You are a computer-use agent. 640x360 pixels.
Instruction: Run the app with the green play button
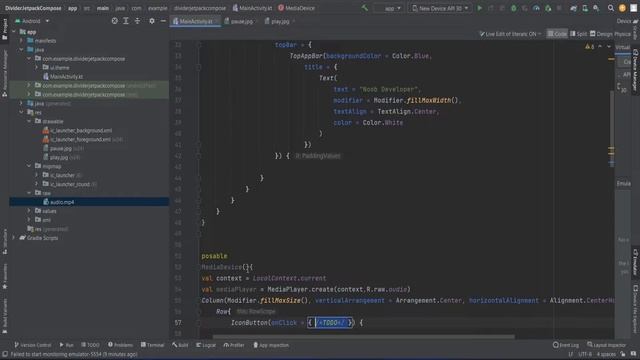tap(480, 8)
